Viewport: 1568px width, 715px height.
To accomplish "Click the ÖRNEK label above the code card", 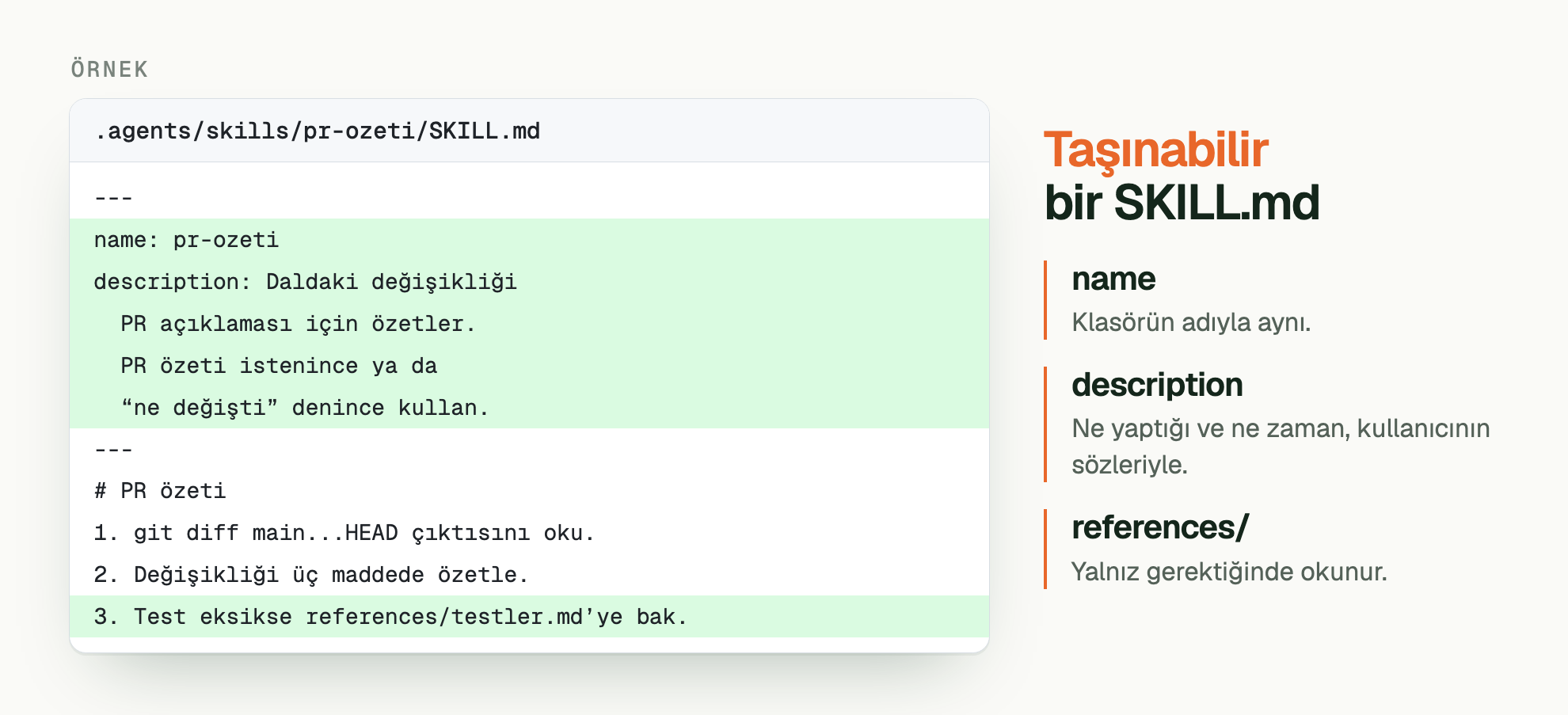I will (109, 70).
